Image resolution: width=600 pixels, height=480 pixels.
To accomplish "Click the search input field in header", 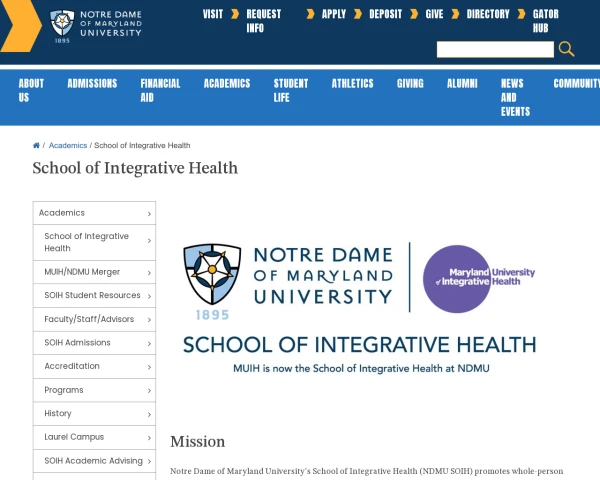I will [x=495, y=50].
